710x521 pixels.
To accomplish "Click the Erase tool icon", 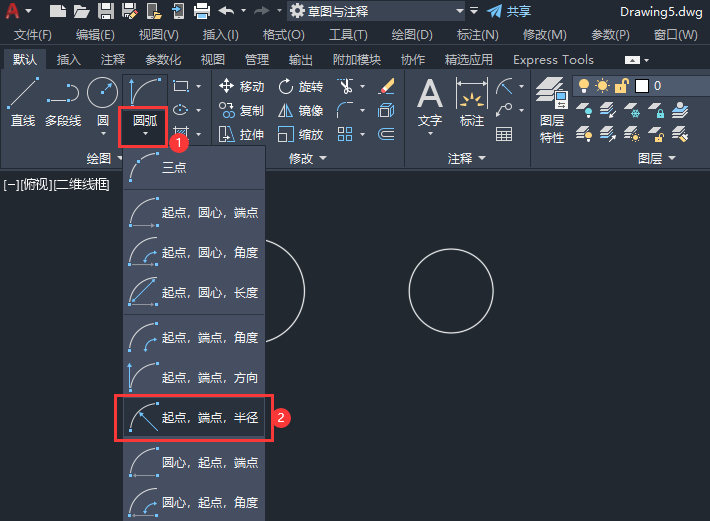I will tap(386, 86).
